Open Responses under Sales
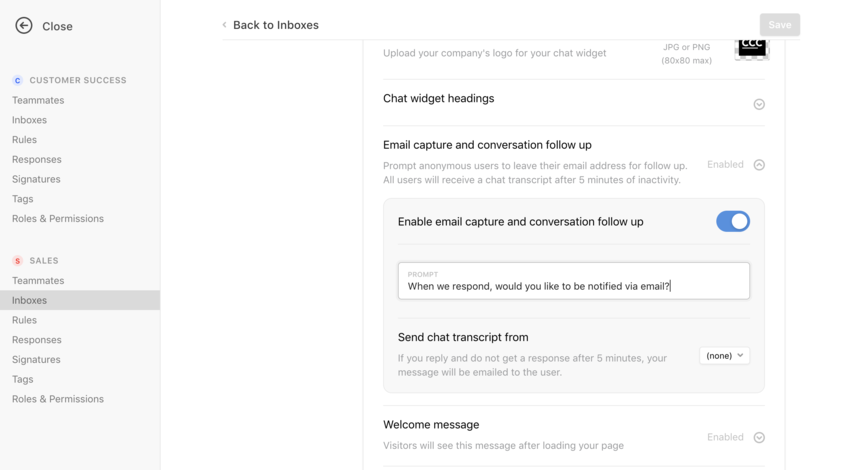 37,339
